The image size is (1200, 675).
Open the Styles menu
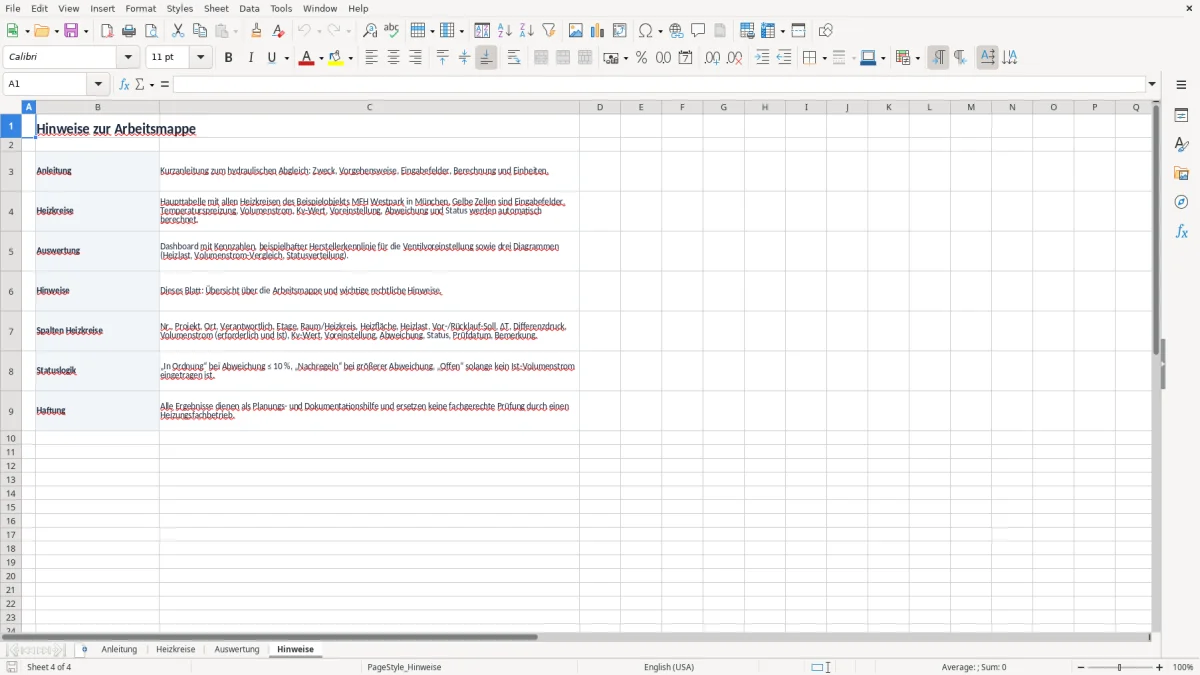pos(180,8)
